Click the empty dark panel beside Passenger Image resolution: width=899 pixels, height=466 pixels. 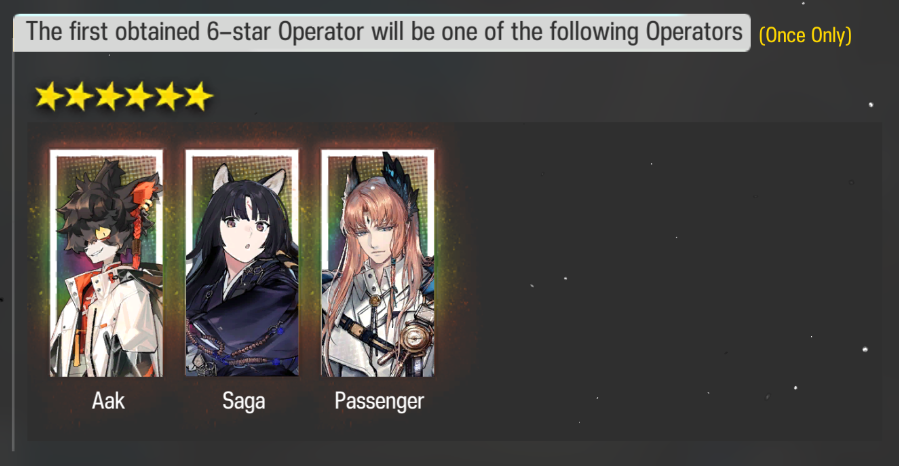665,281
